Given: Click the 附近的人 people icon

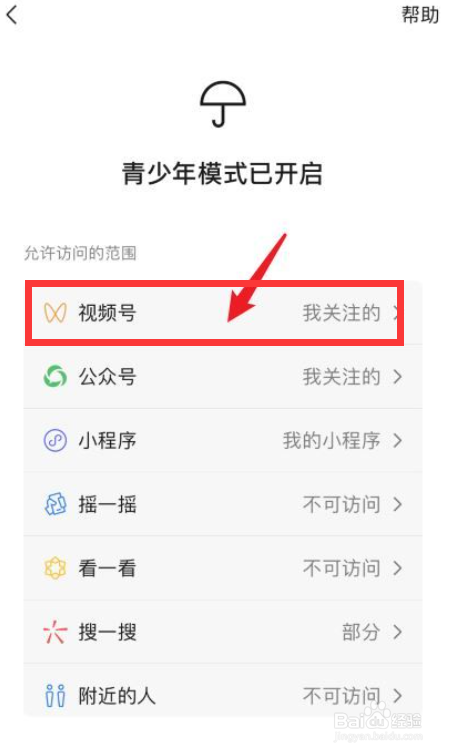Looking at the screenshot, I should tap(55, 696).
